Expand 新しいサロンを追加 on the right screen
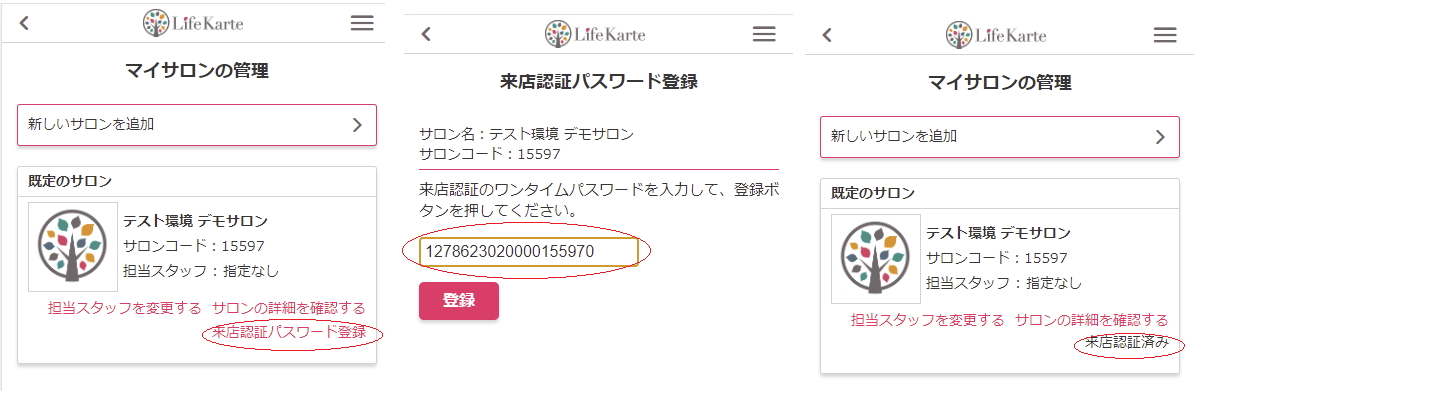This screenshot has width=1445, height=400. pos(1000,137)
